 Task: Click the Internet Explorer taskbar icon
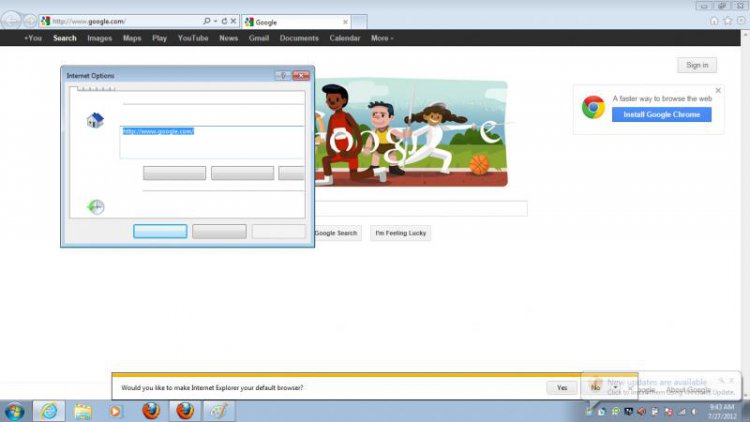[x=49, y=411]
